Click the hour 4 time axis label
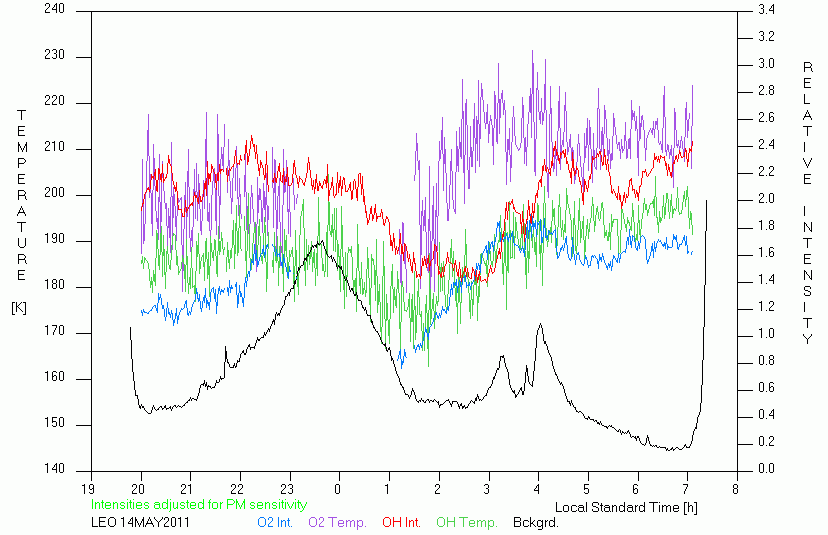828x535 pixels. pos(537,489)
